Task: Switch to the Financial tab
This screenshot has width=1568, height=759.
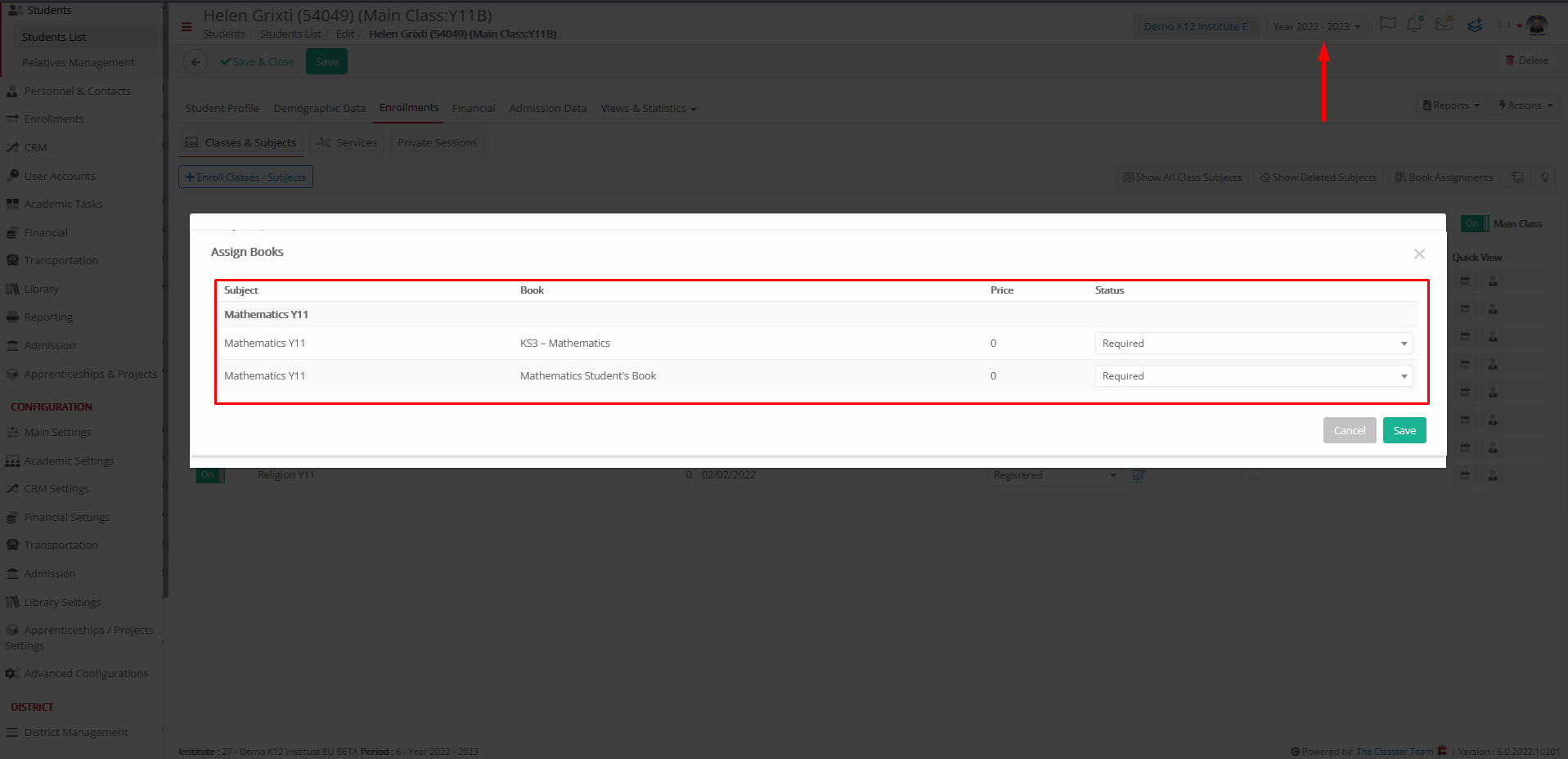Action: (474, 108)
